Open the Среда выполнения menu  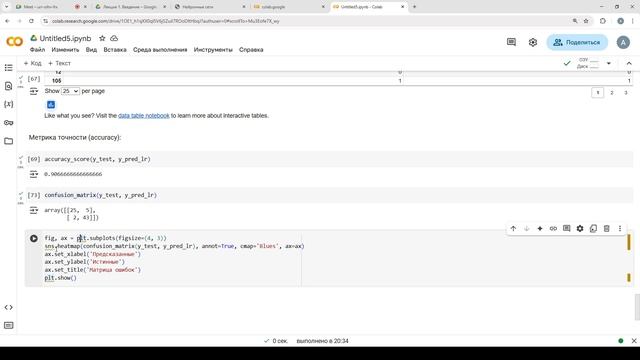pyautogui.click(x=160, y=49)
